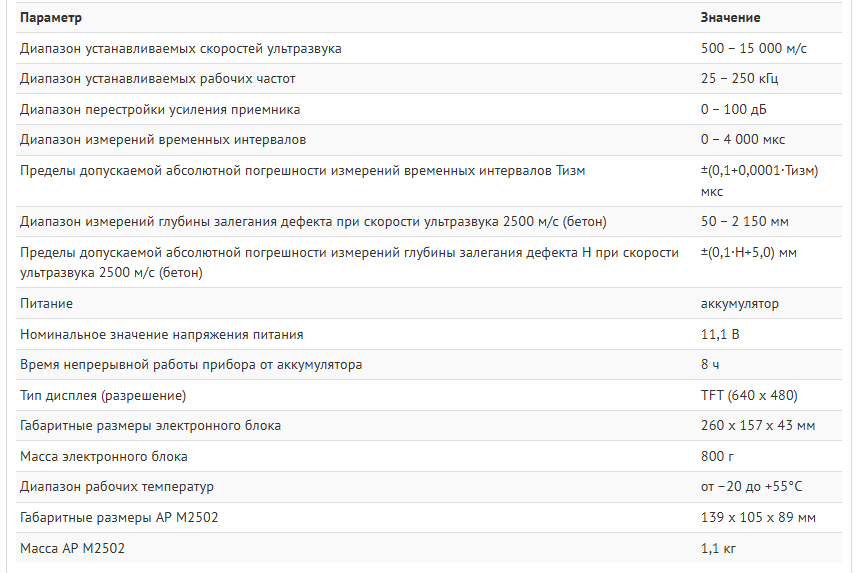The width and height of the screenshot is (856, 573).
Task: Click the "от −20 до +55°C" temperature value
Action: coord(752,487)
